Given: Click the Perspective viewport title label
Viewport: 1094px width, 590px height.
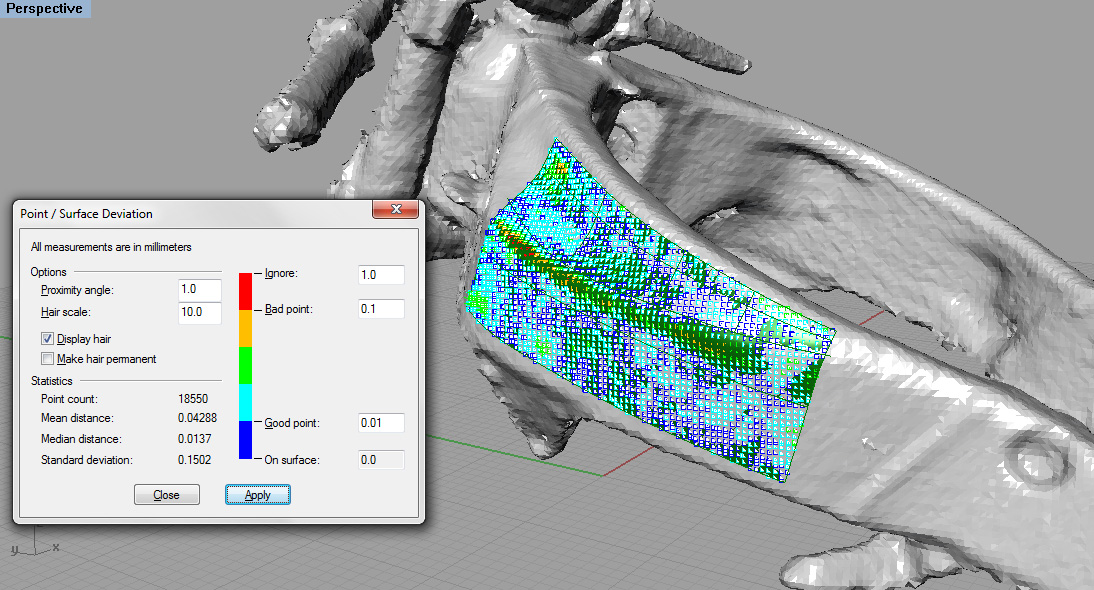Looking at the screenshot, I should click(44, 9).
